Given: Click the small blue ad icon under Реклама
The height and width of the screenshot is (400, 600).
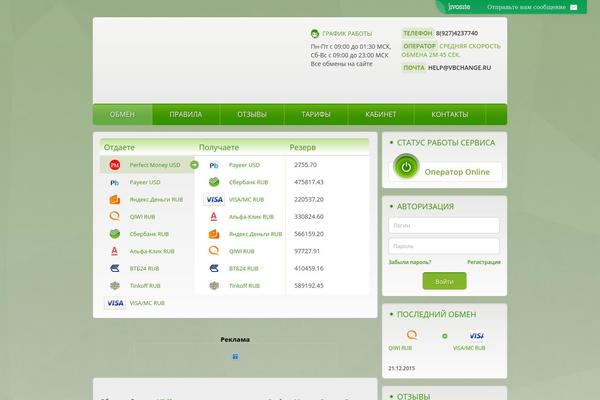Looking at the screenshot, I should coord(235,356).
